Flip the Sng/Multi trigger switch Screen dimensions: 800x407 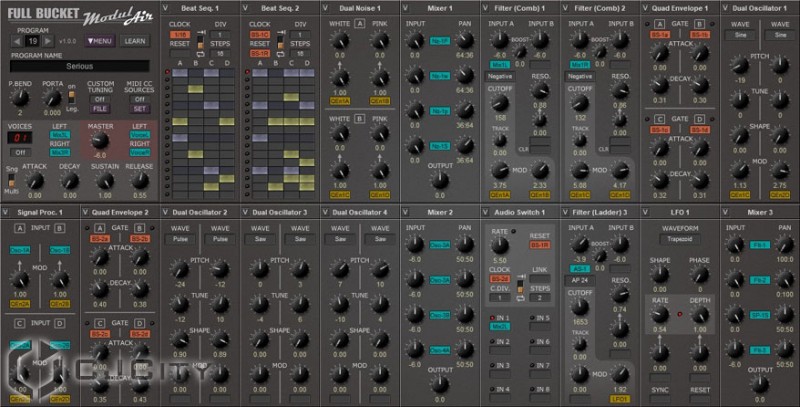pyautogui.click(x=12, y=180)
